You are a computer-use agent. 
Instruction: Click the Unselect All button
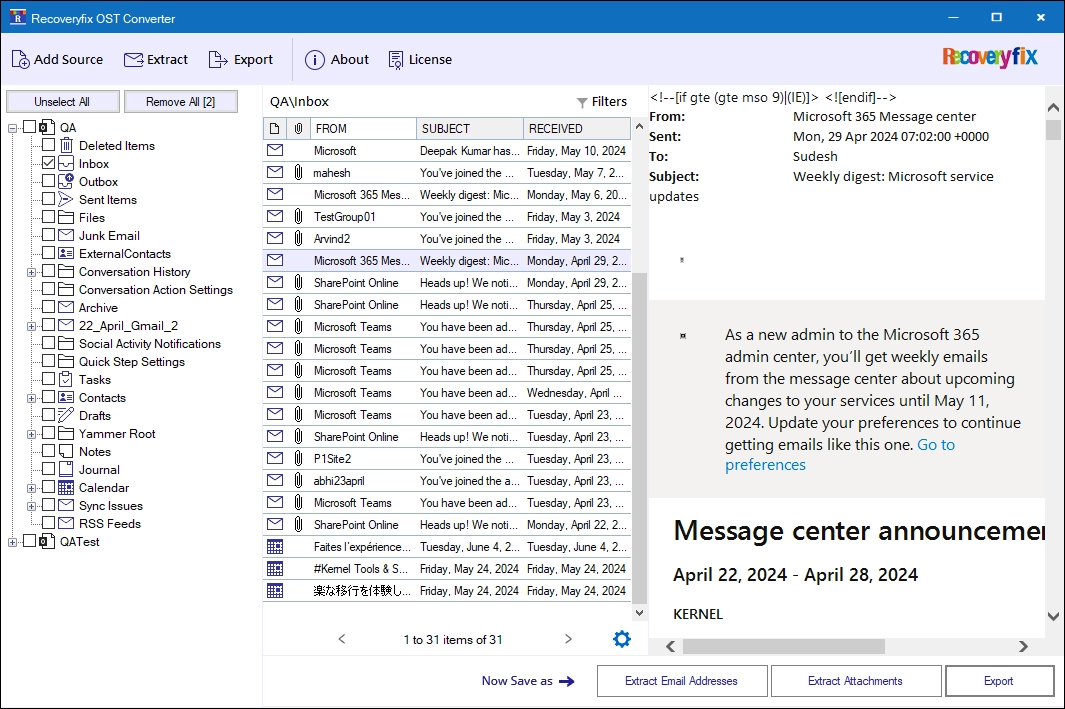point(62,102)
